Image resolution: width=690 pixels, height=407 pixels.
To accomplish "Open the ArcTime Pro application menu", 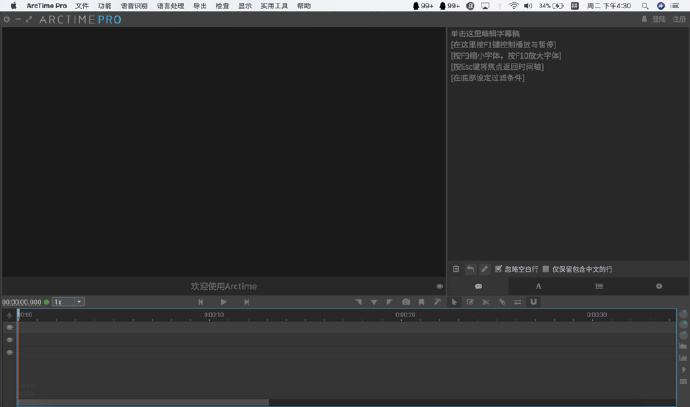I will tap(47, 6).
